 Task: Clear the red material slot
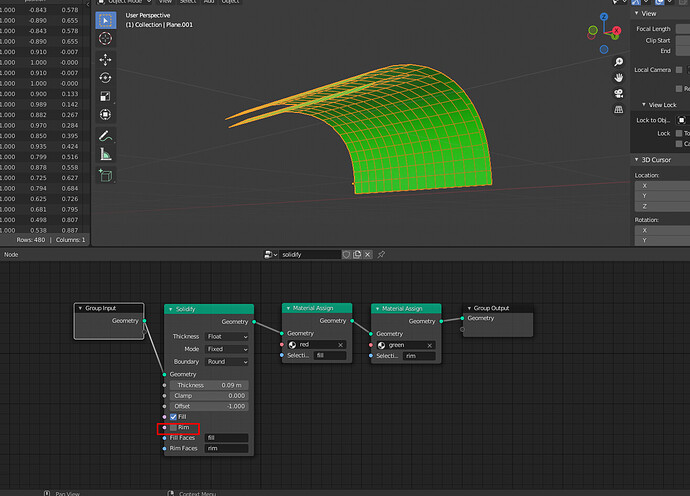click(x=341, y=345)
